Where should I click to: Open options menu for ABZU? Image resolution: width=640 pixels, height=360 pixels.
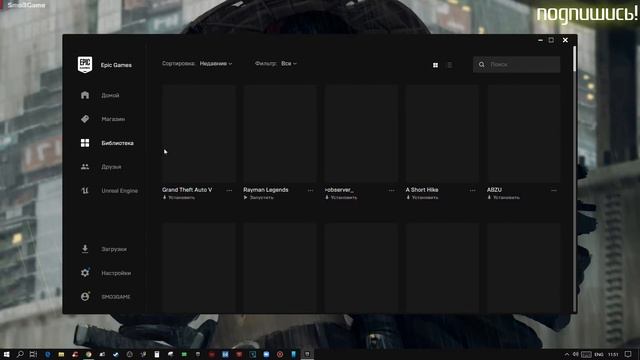(554, 190)
